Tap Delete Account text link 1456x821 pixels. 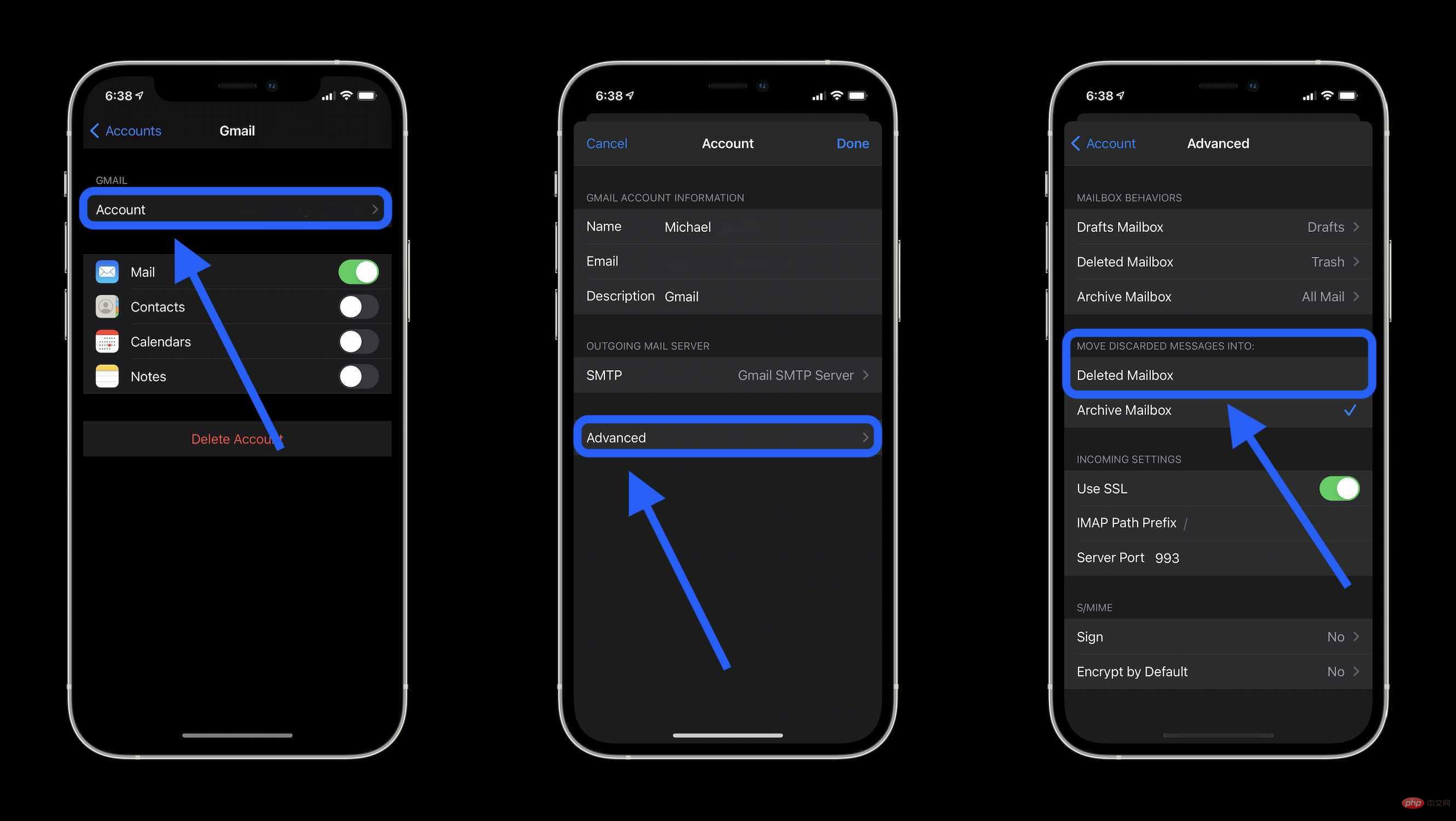tap(236, 438)
